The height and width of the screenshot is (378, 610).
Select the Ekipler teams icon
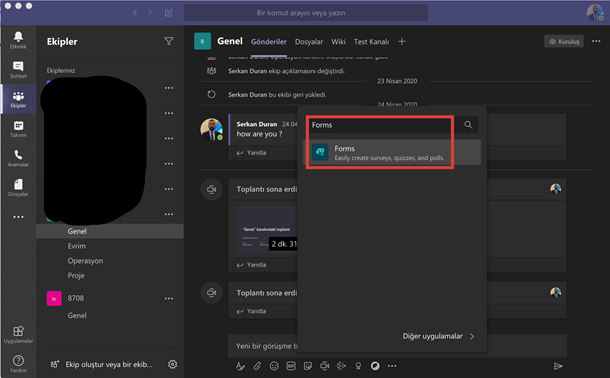point(18,100)
